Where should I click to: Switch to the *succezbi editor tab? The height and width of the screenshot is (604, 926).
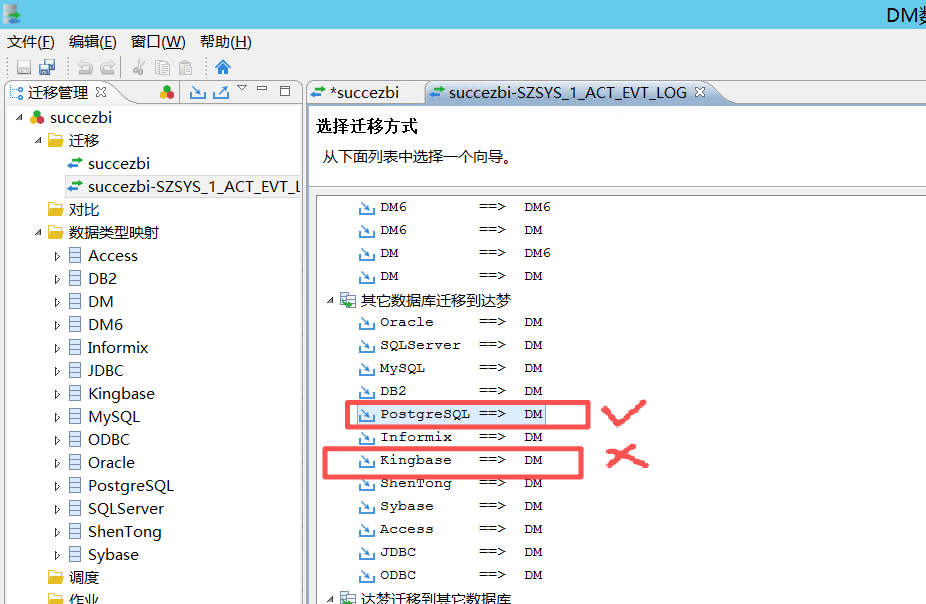point(364,93)
